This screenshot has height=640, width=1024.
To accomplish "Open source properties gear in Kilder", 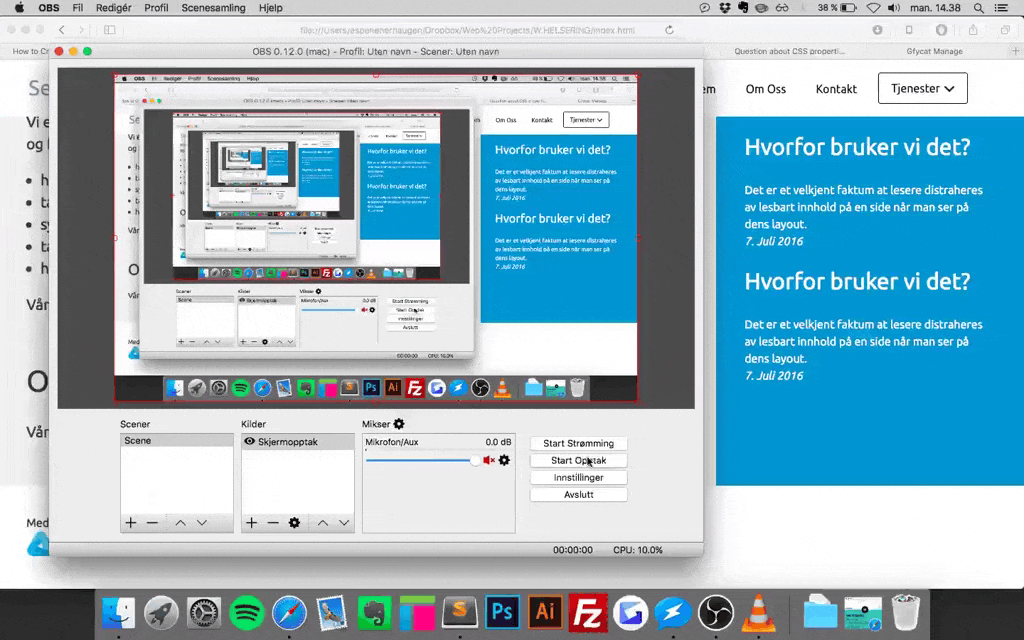I will pos(294,523).
